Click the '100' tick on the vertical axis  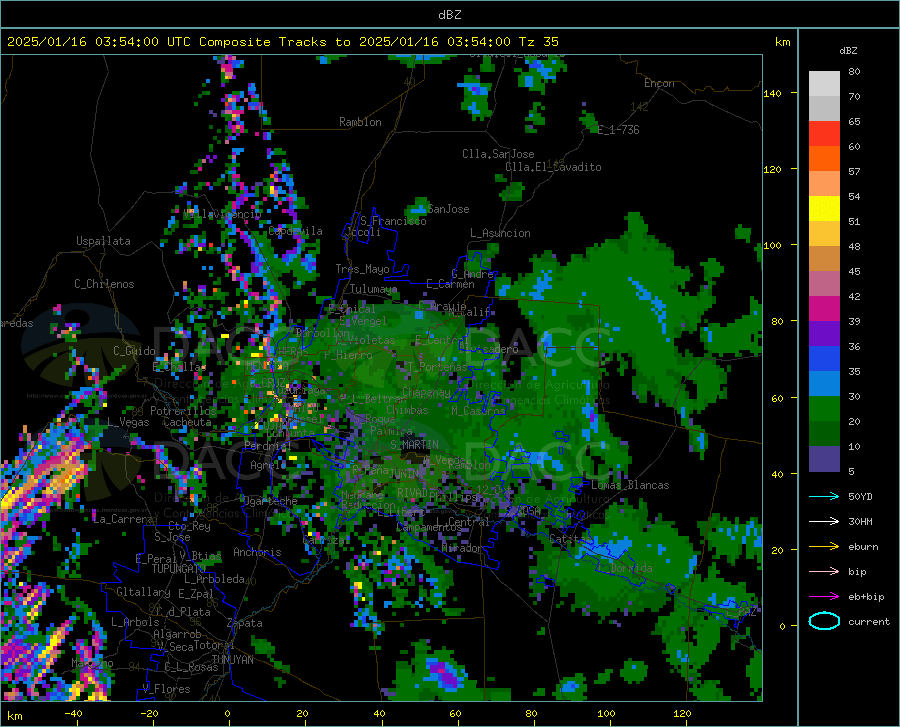(x=772, y=245)
